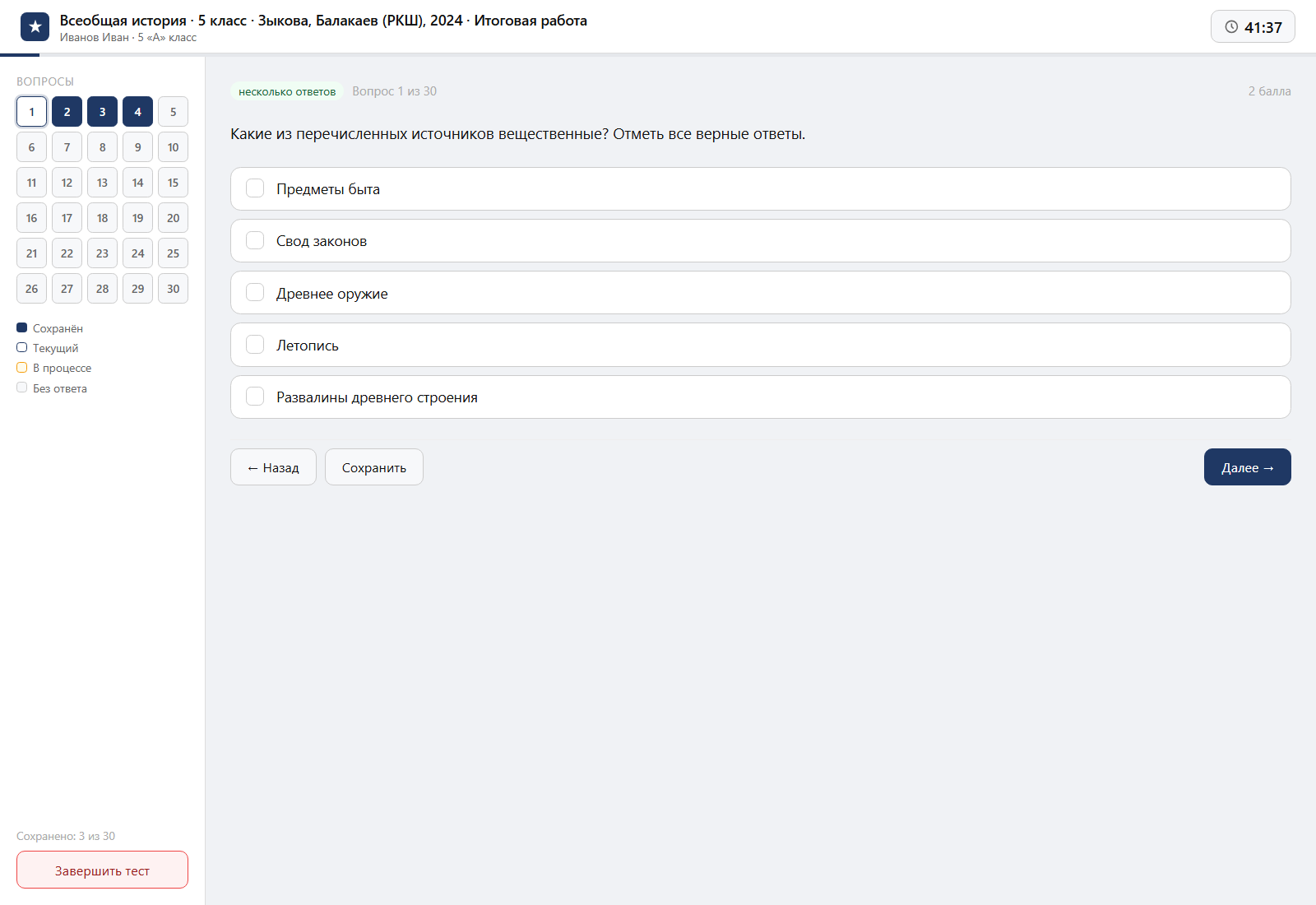Open question 20 tile
This screenshot has width=1316, height=905.
click(x=173, y=218)
